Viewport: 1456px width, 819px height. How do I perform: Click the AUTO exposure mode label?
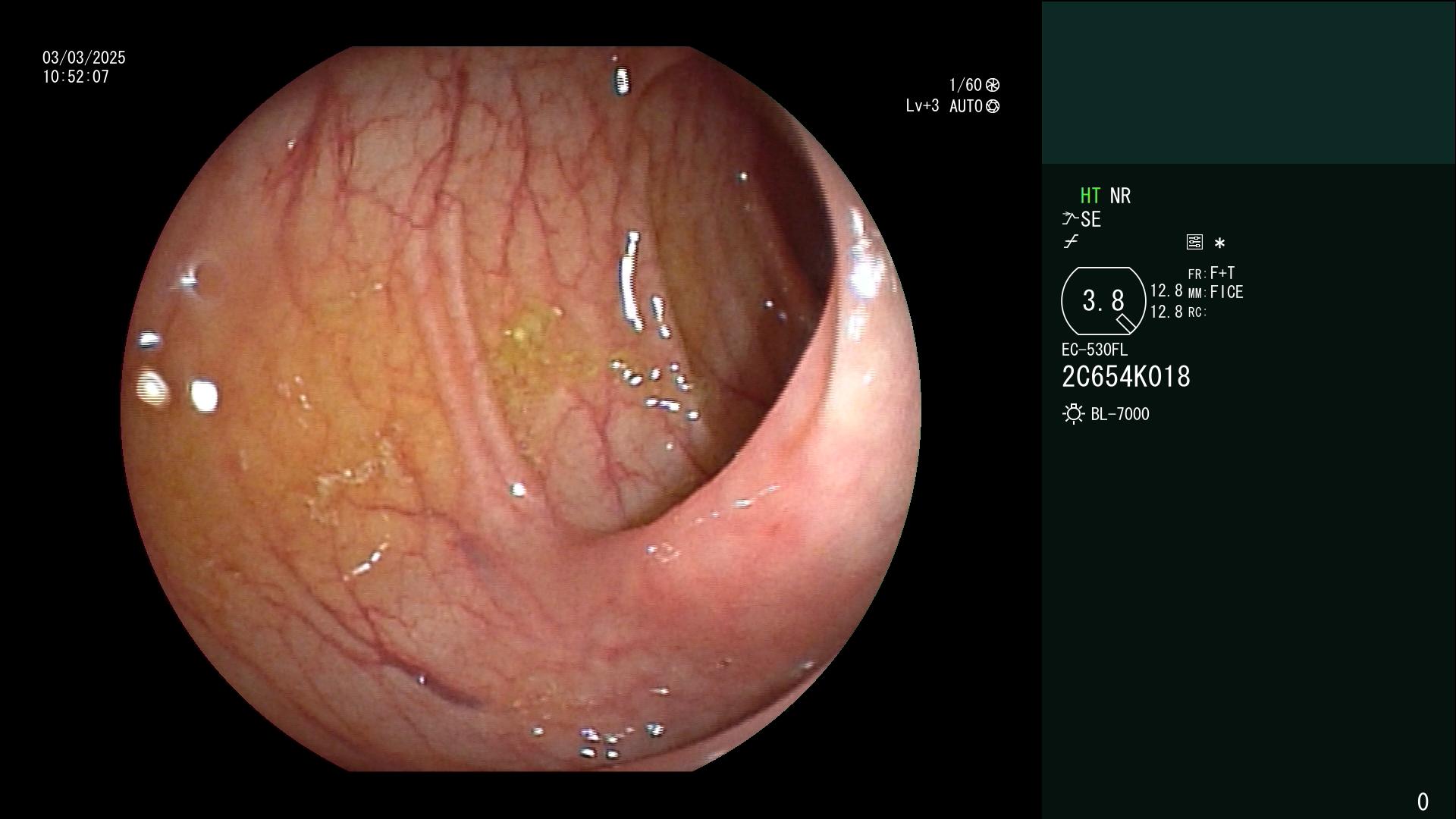966,106
